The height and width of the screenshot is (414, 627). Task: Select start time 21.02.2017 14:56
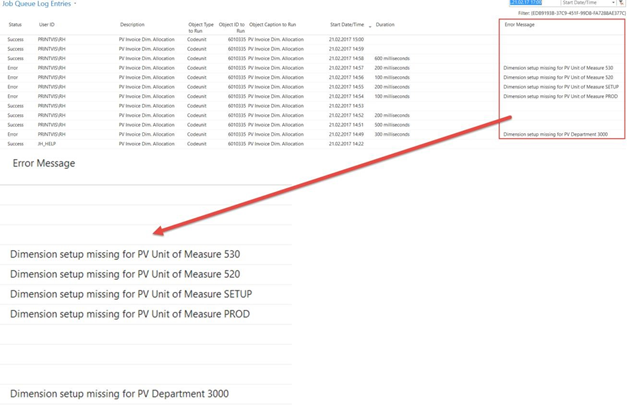346,78
